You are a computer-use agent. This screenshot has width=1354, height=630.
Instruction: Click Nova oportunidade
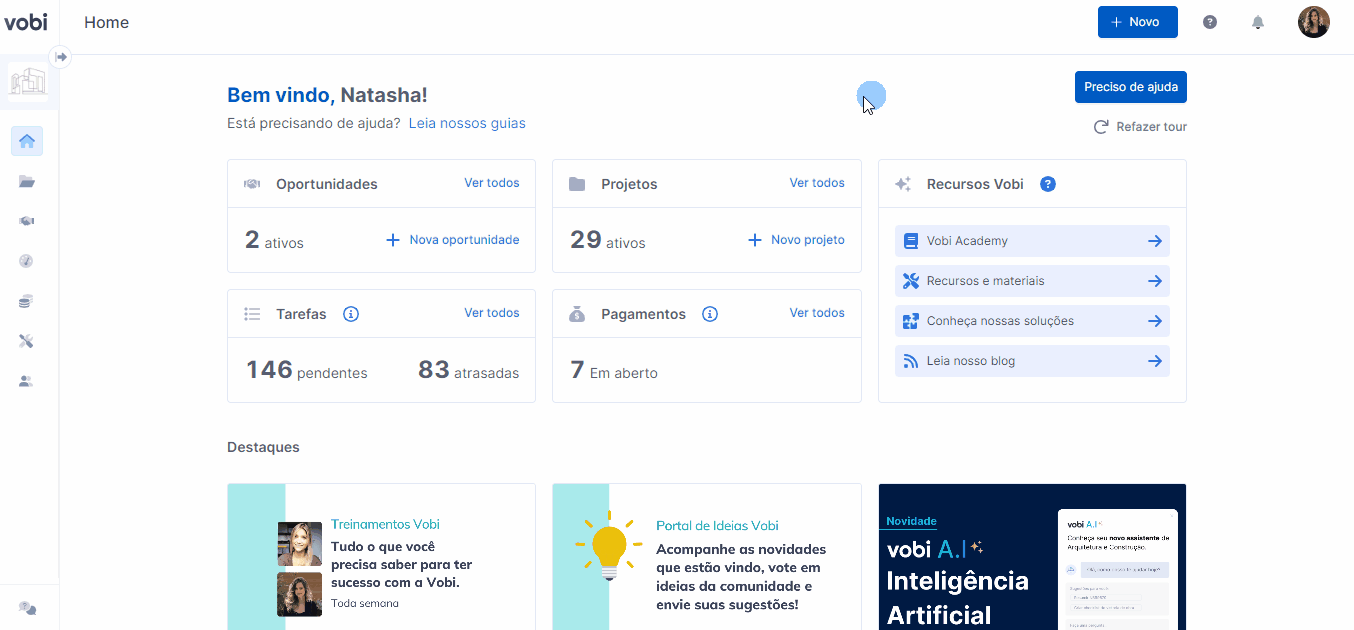pyautogui.click(x=453, y=240)
